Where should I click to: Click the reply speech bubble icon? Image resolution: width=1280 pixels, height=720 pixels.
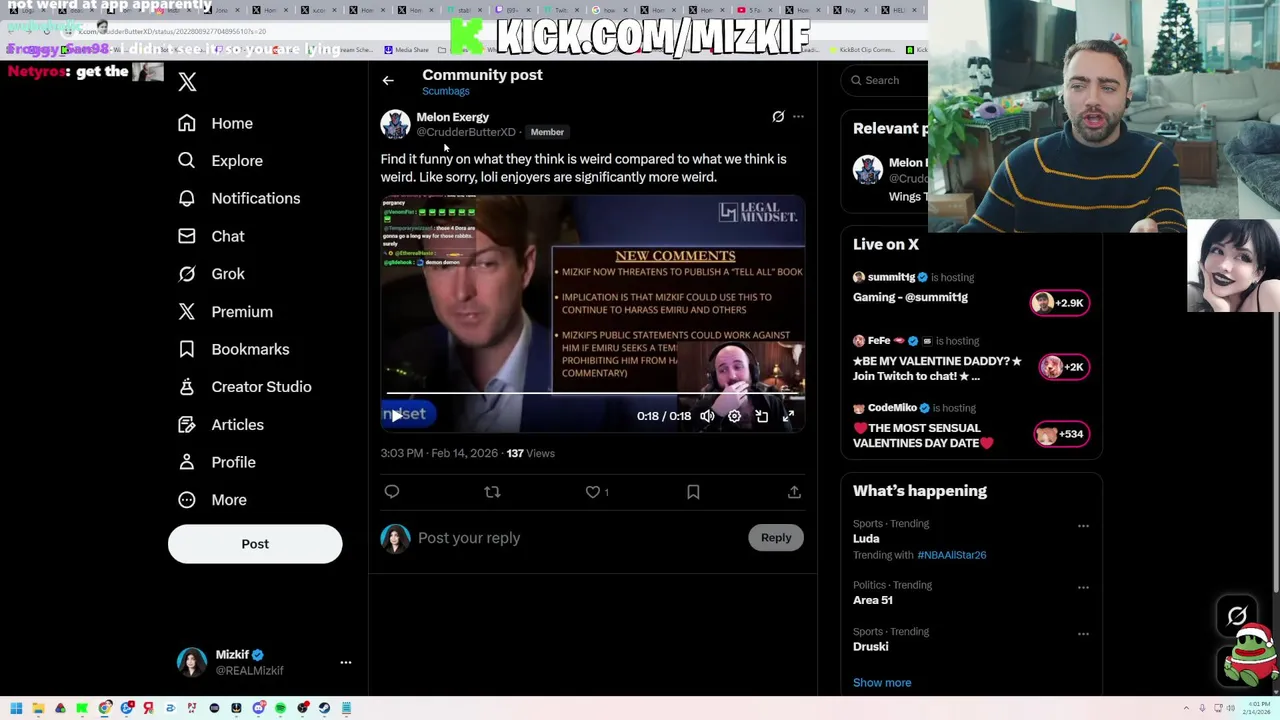[x=392, y=492]
